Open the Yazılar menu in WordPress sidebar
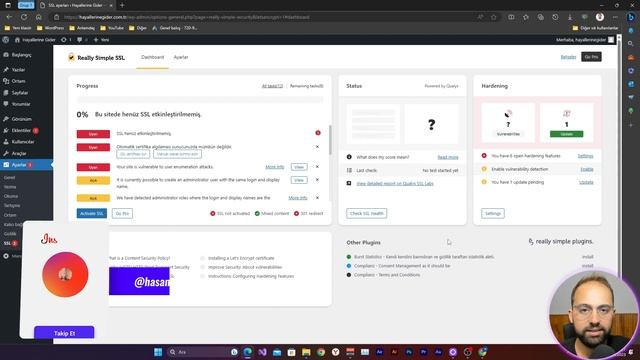Screen dimensions: 640x360 point(18,70)
